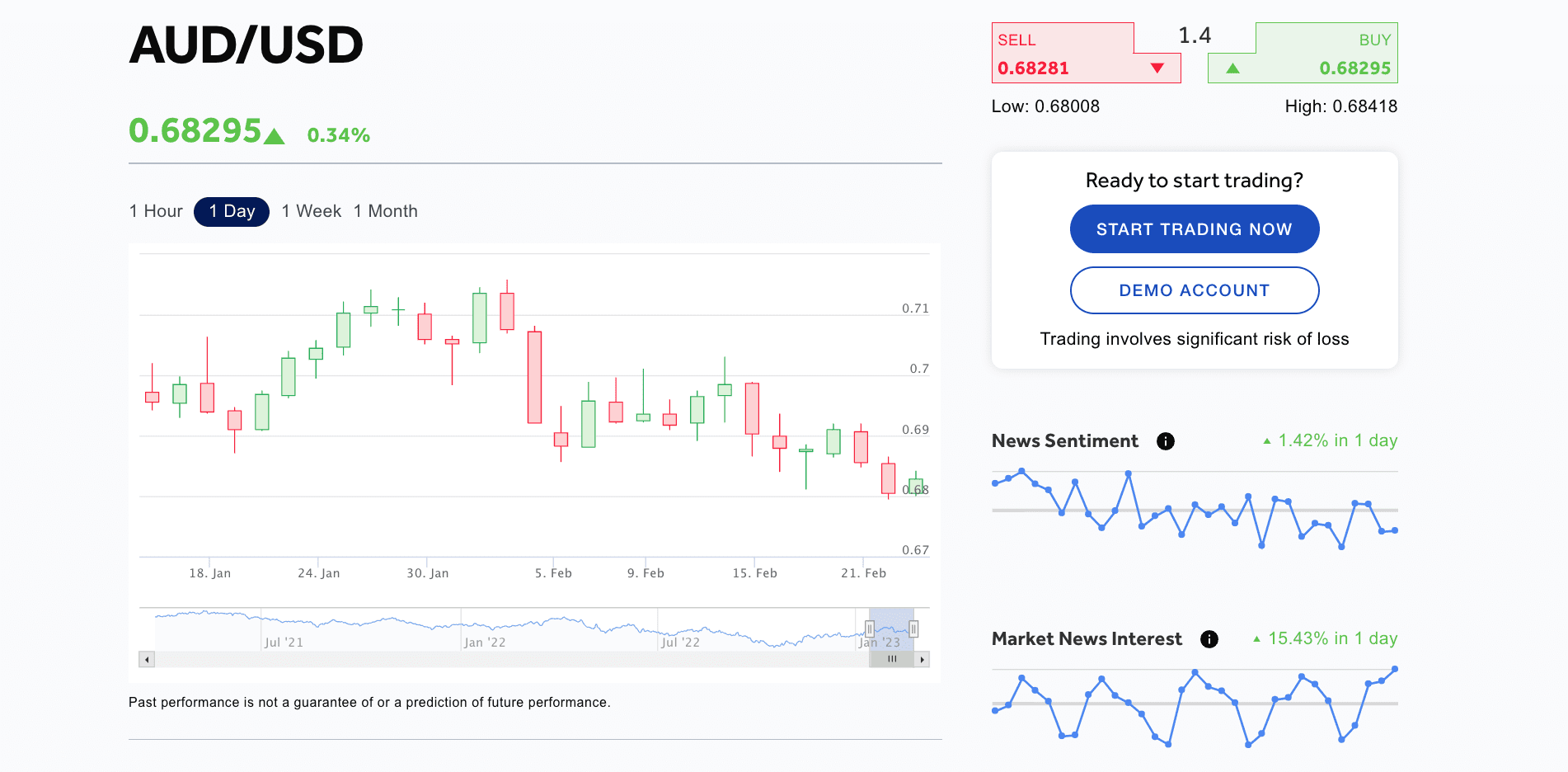Click the 21. Feb axis label
Screen dimensions: 1568x772
pyautogui.click(x=863, y=573)
